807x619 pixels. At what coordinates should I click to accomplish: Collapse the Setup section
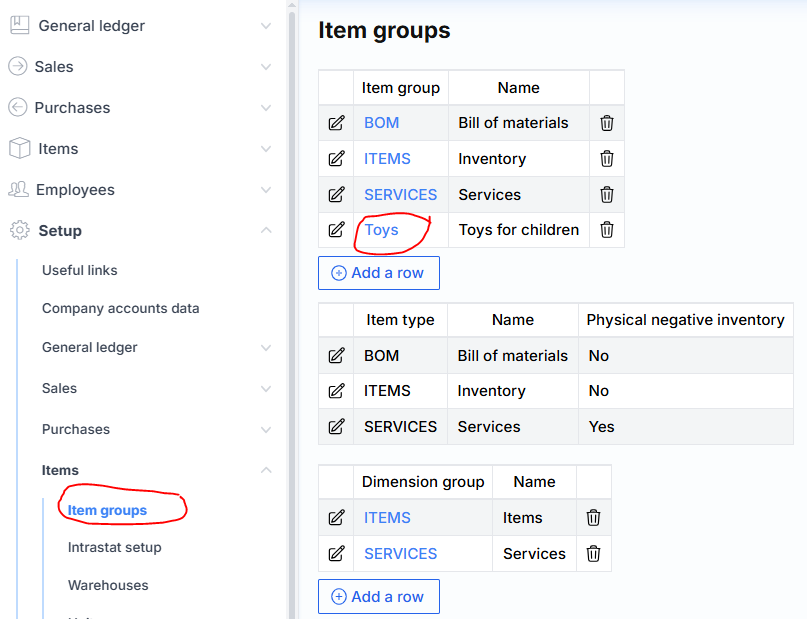[266, 231]
